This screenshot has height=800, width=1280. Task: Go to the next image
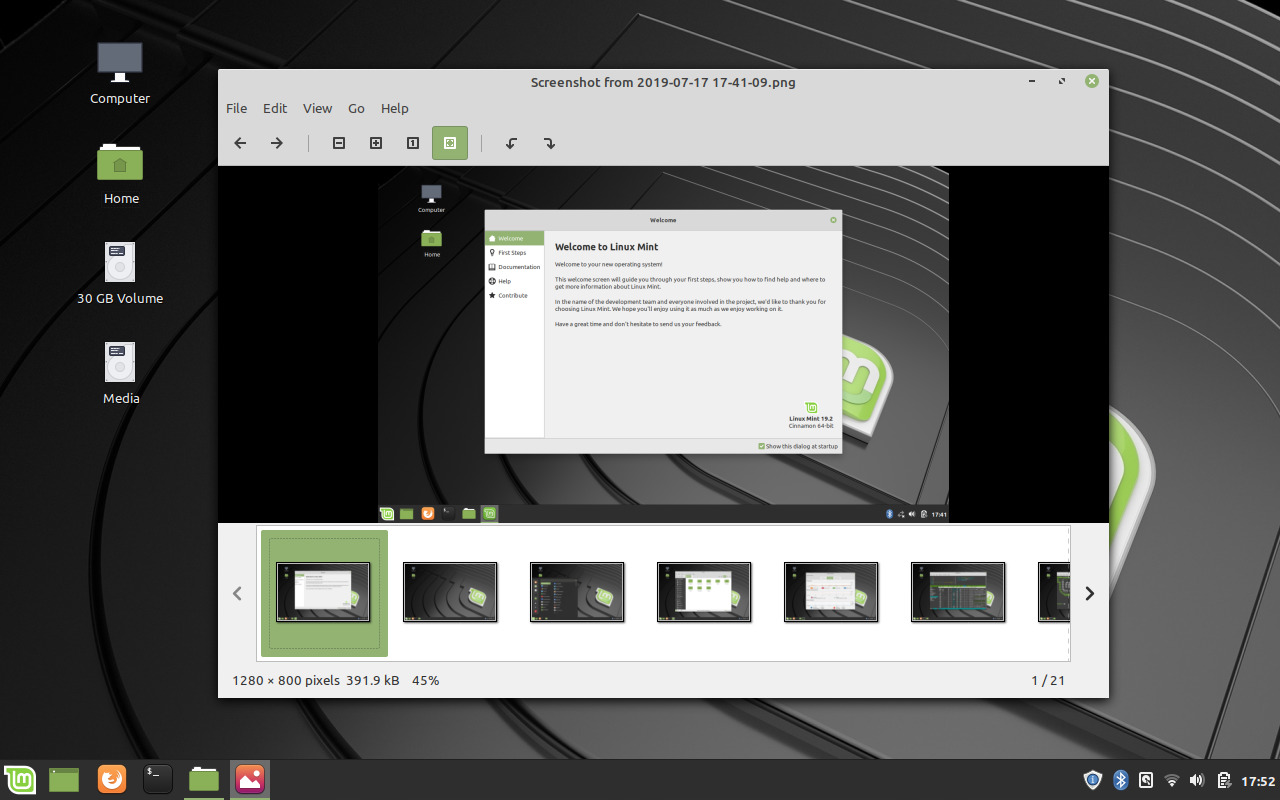point(277,143)
